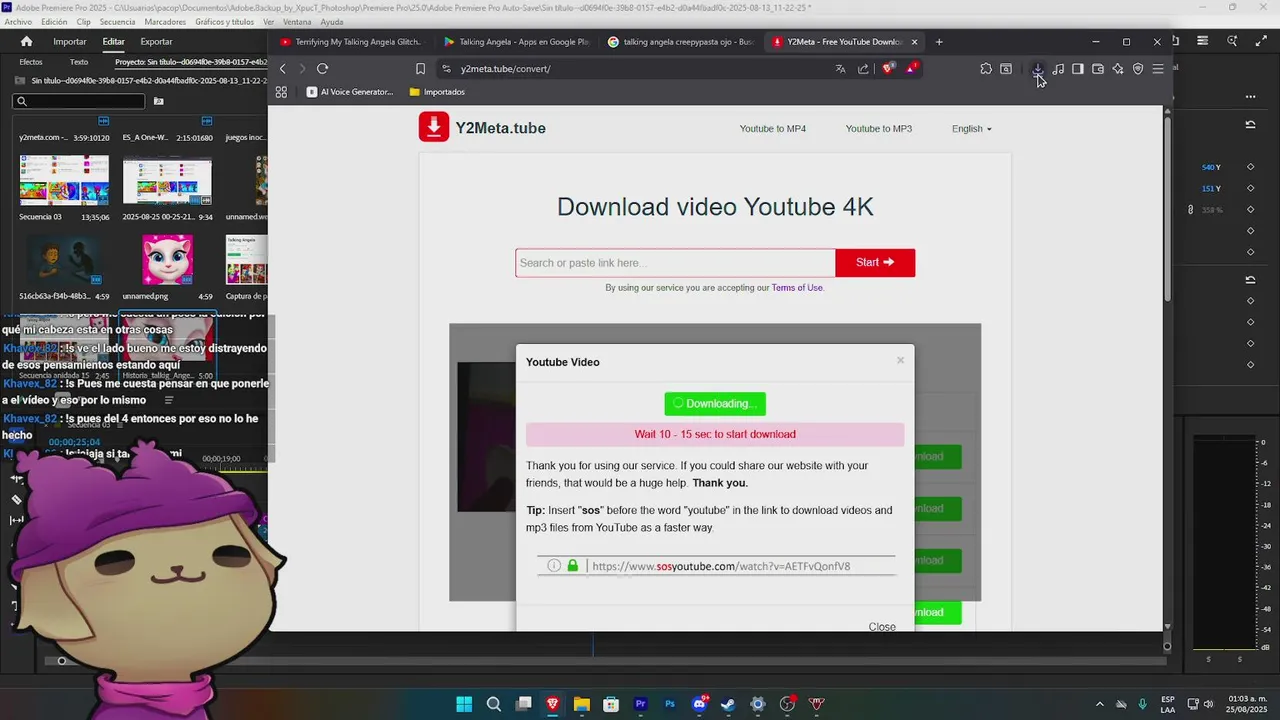1280x720 pixels.
Task: Toggle keyframe diamond next to 151 Y
Action: click(x=1250, y=188)
